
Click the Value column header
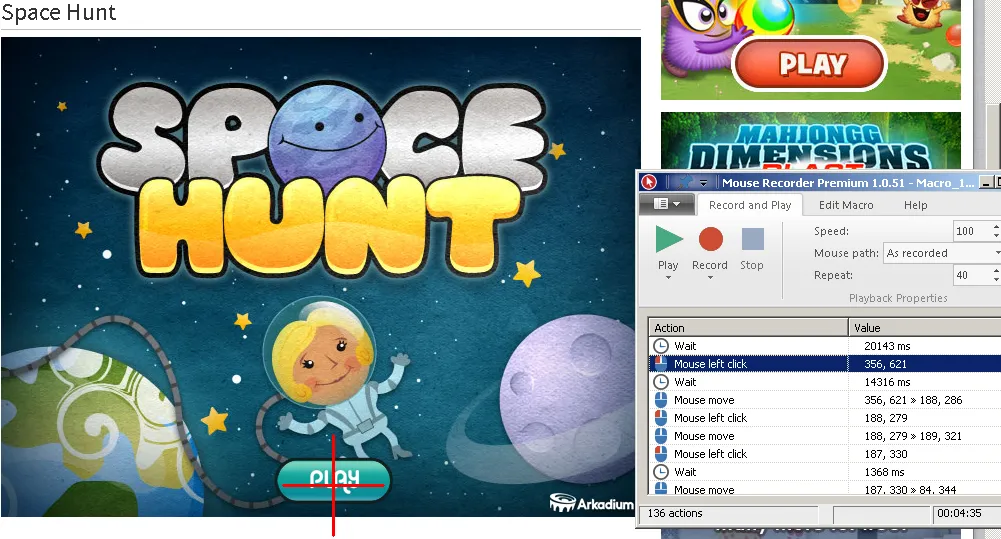tap(925, 328)
